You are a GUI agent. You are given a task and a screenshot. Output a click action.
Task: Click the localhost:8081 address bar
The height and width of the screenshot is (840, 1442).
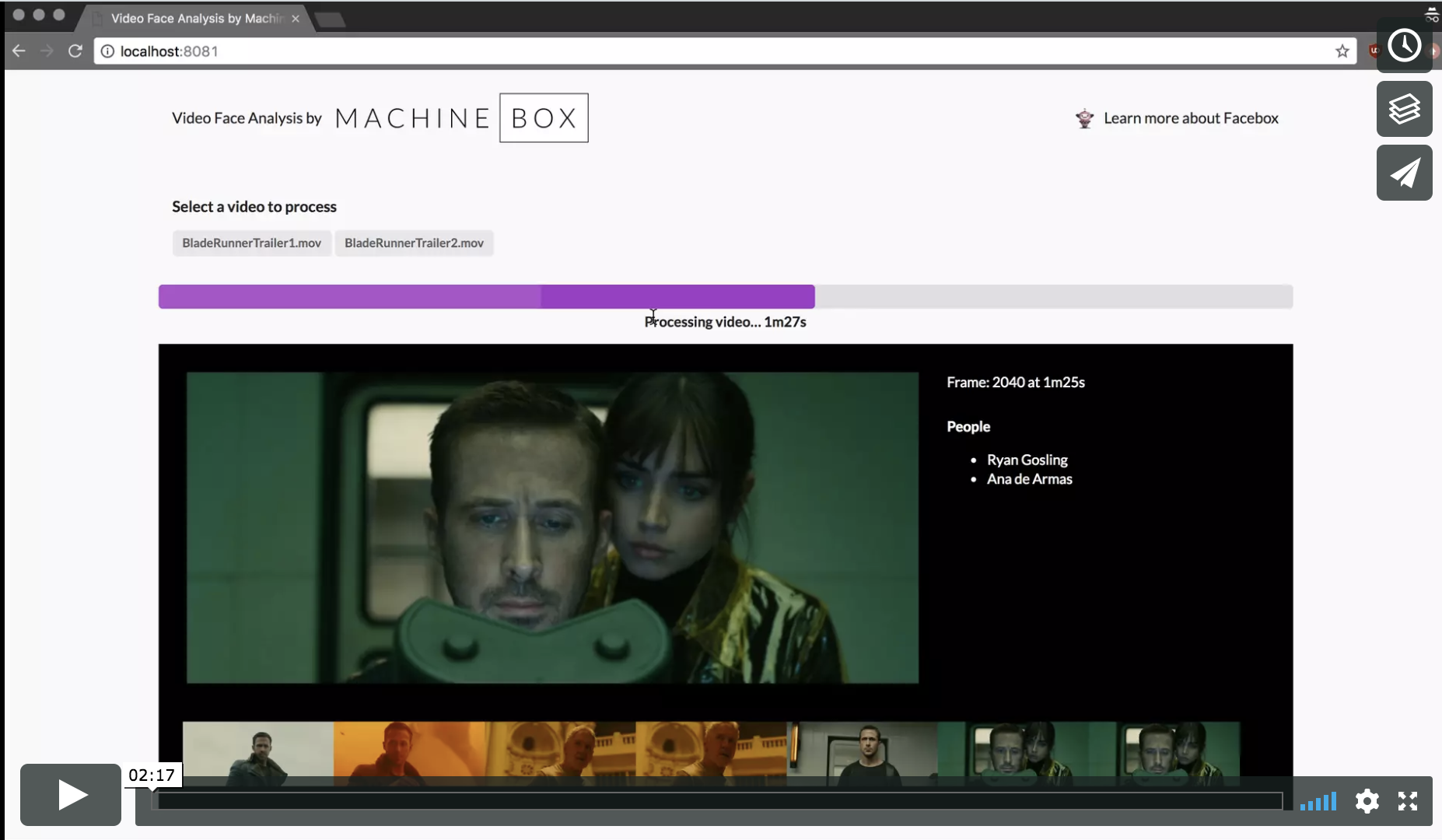[467, 51]
